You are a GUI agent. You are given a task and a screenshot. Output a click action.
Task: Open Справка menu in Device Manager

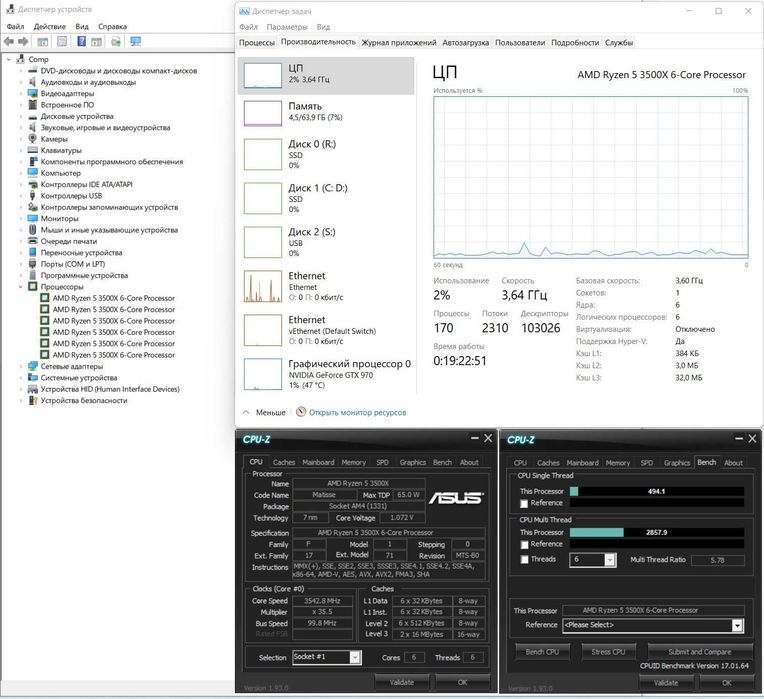(113, 26)
